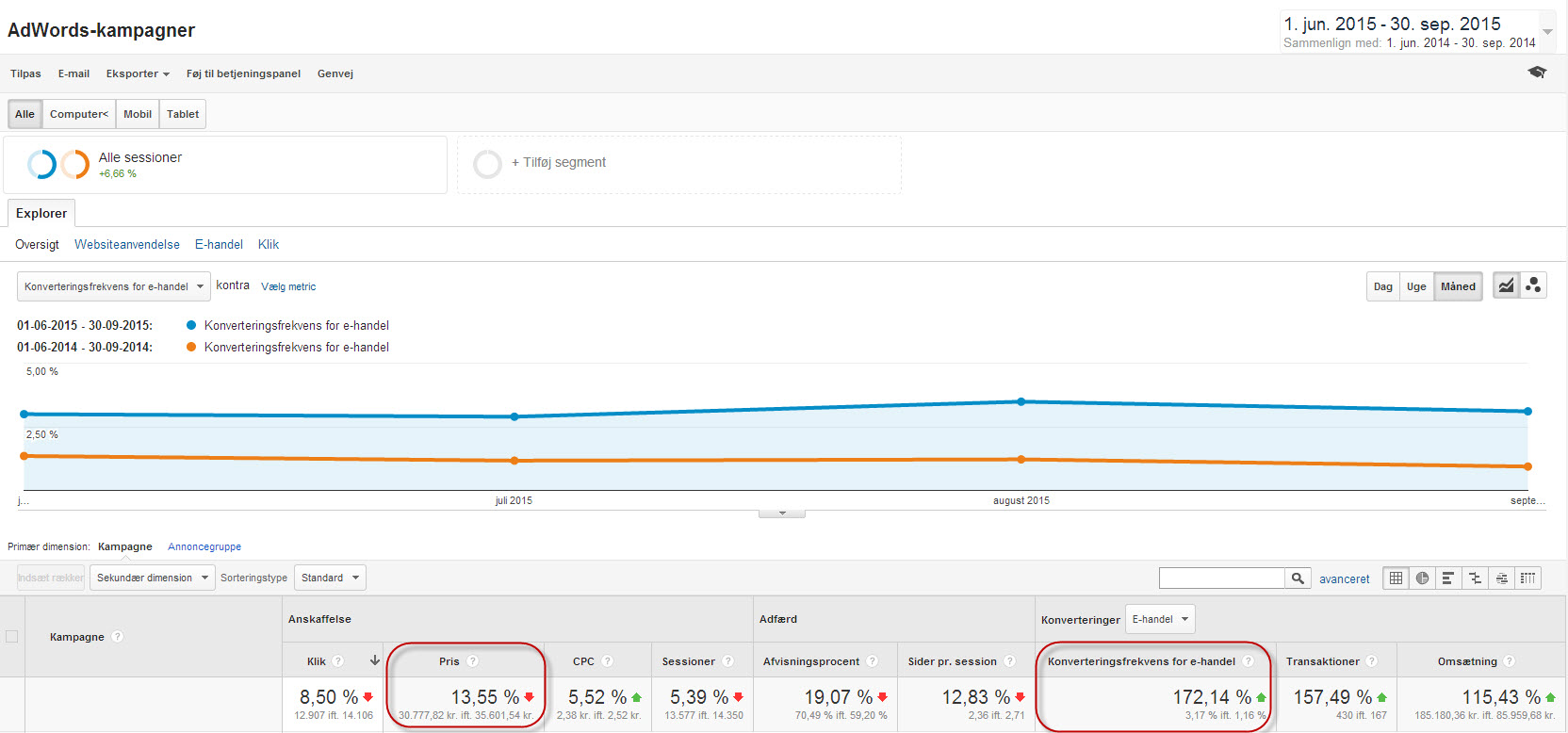1568x733 pixels.
Task: Click Tilpas in the toolbar
Action: (x=25, y=73)
